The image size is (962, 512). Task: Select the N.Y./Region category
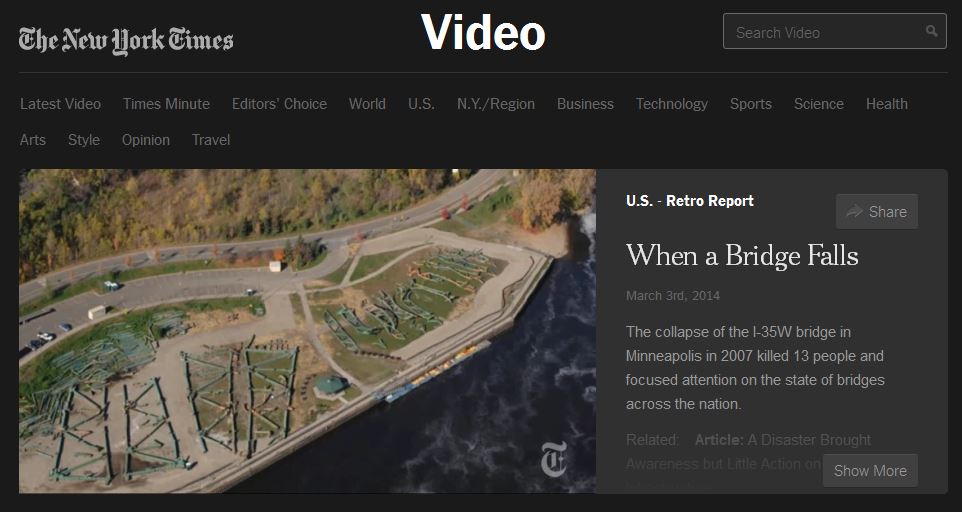(x=496, y=104)
